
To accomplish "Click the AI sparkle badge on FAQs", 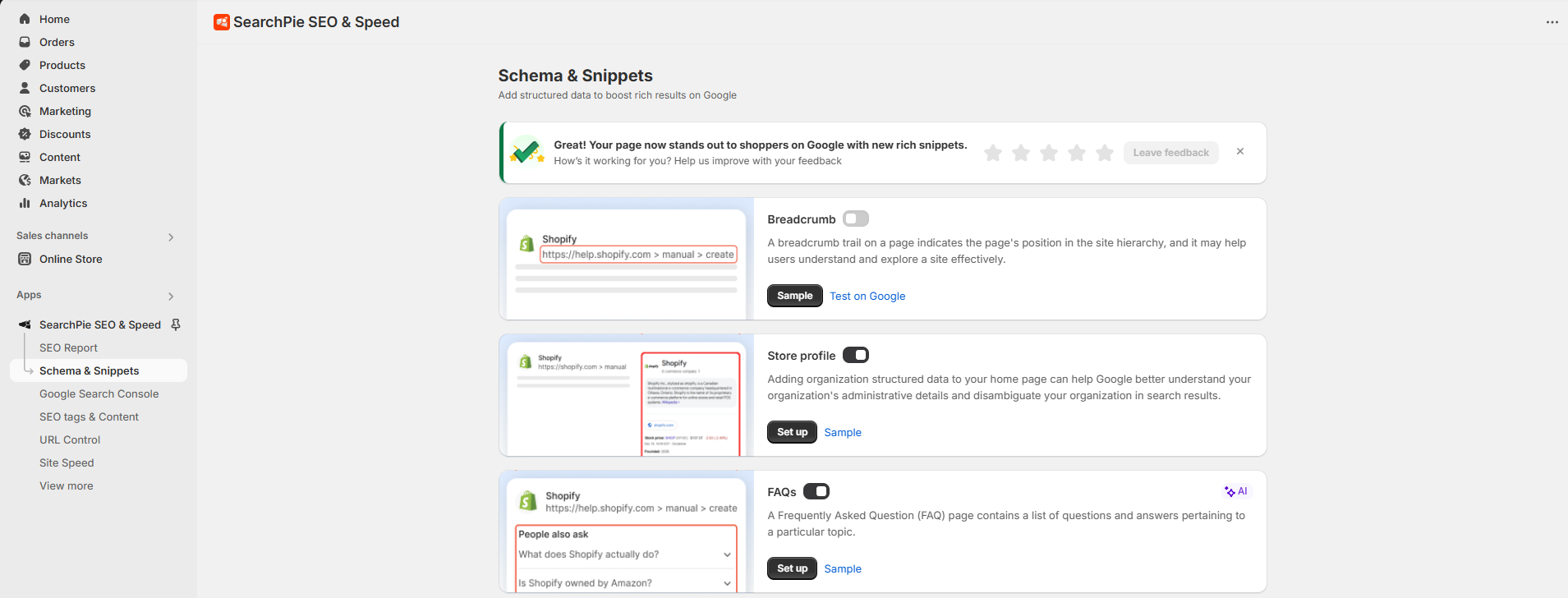I will click(x=1236, y=491).
